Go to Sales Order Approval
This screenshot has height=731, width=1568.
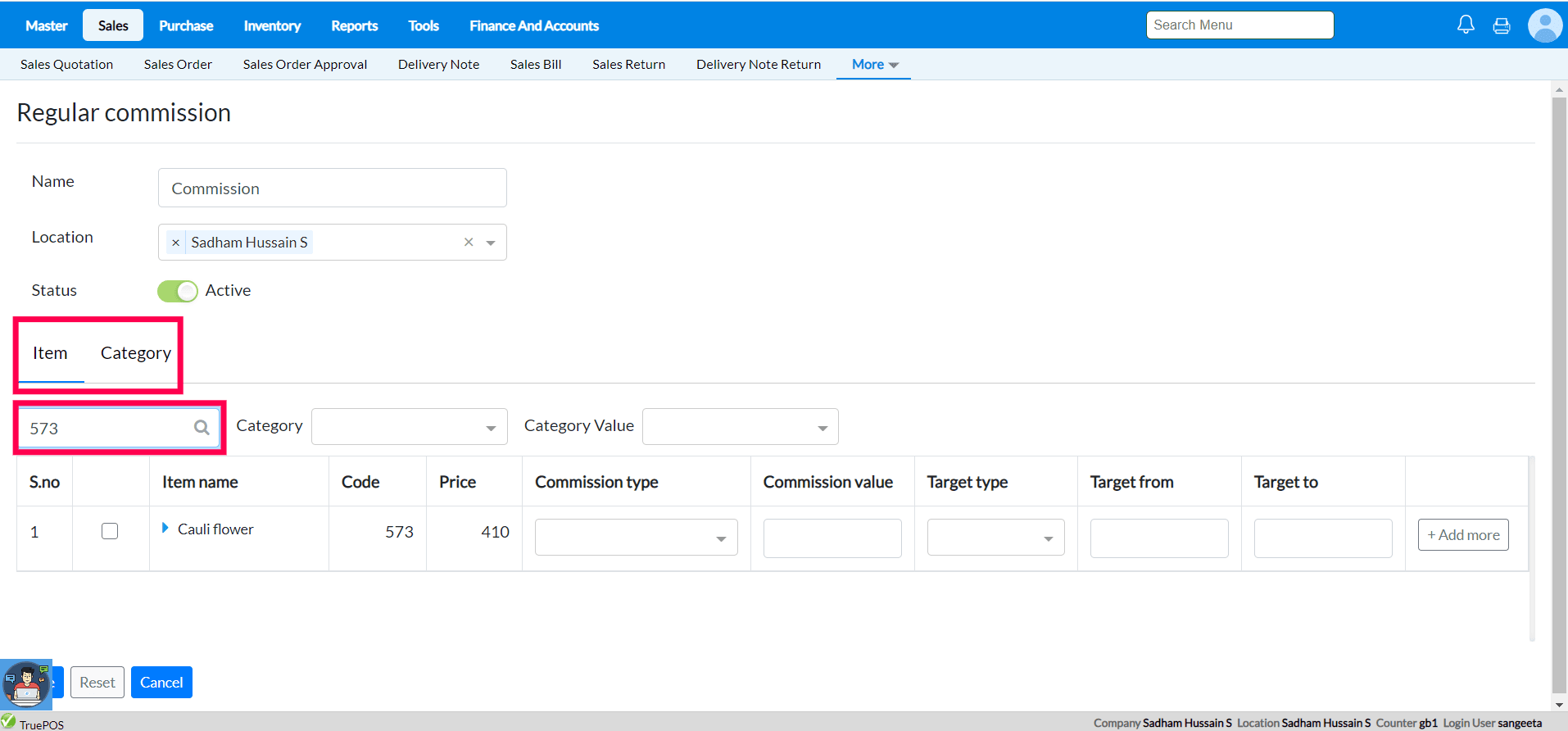coord(305,64)
